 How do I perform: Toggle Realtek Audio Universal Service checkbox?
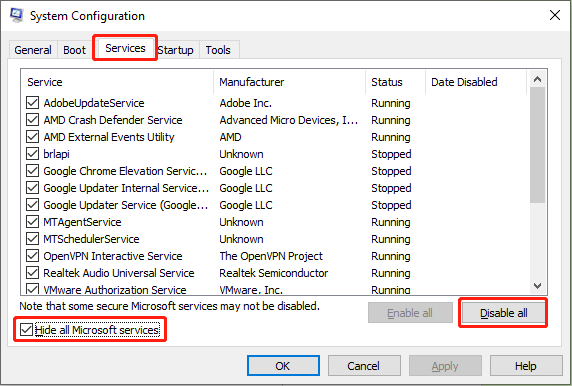pyautogui.click(x=32, y=273)
